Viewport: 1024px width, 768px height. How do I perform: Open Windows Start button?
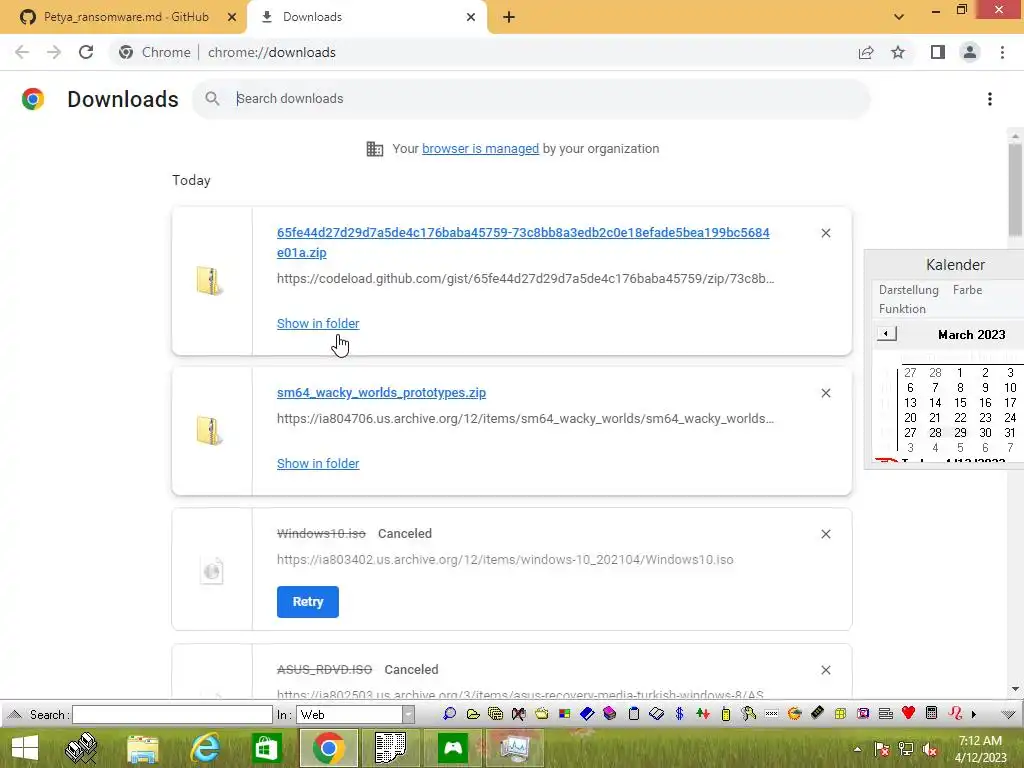tap(25, 748)
